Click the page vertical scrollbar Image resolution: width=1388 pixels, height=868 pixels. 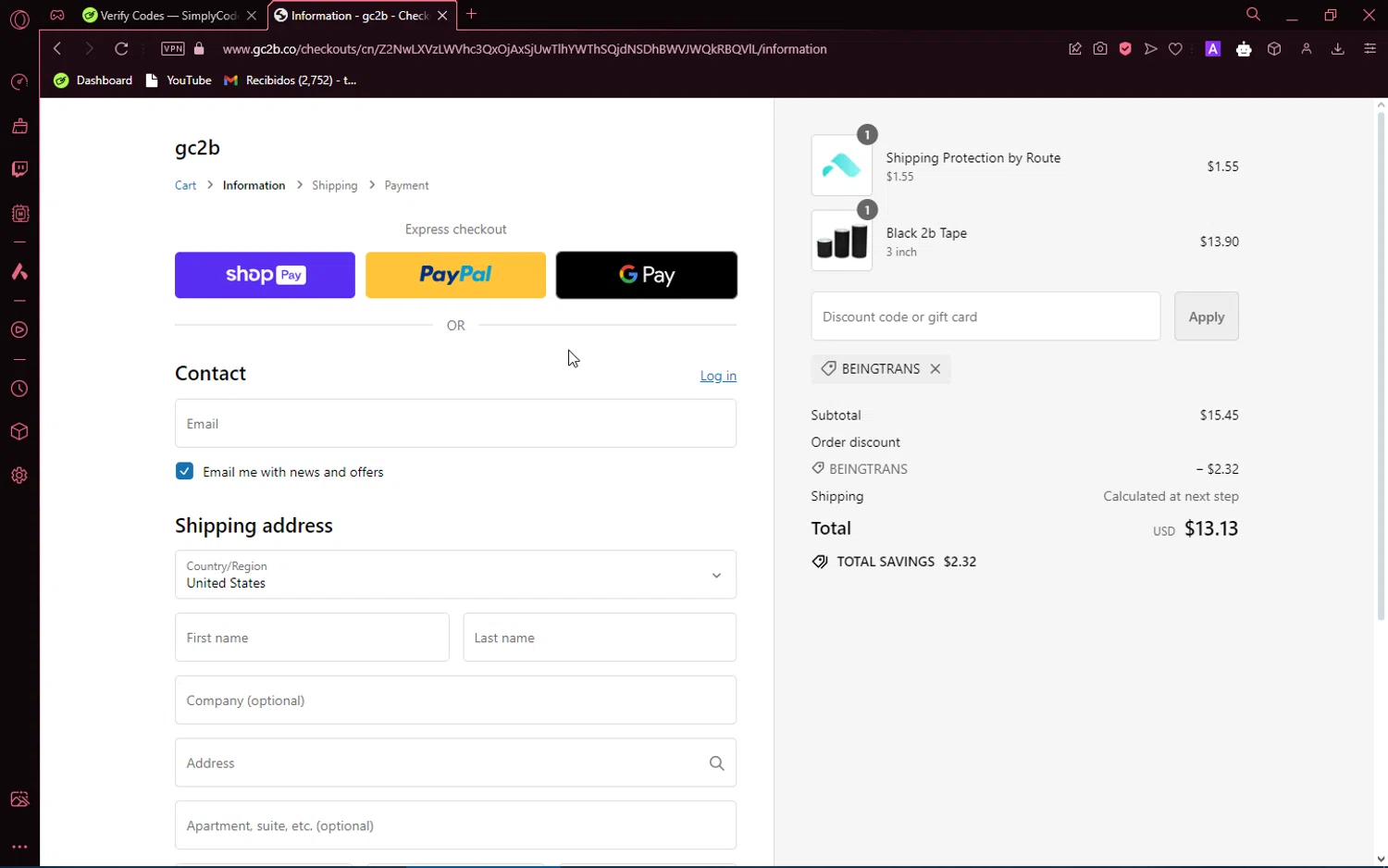[1381, 366]
